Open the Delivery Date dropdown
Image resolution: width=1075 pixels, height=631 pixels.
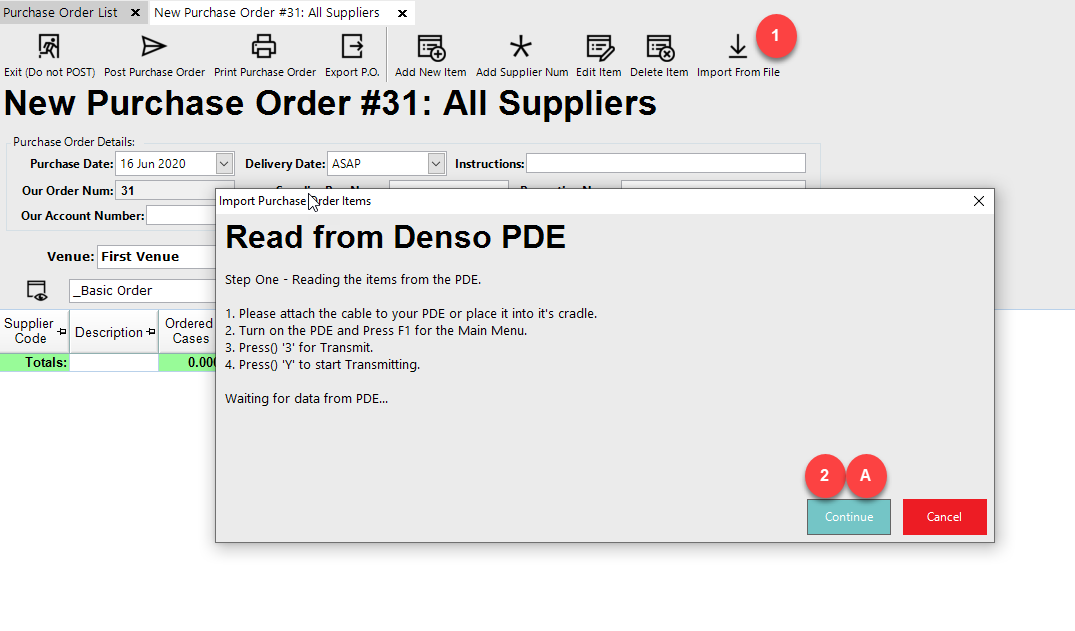[x=435, y=164]
